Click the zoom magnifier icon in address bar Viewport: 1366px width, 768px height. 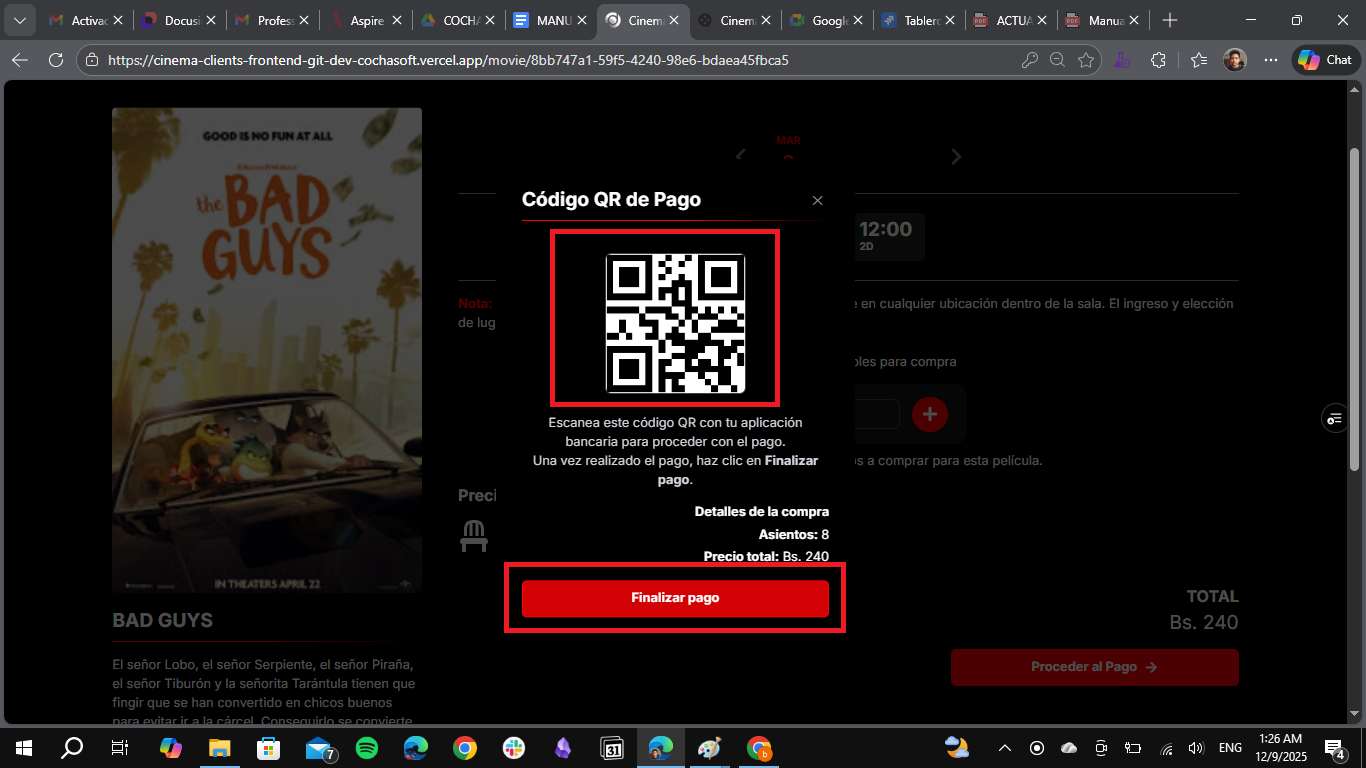1057,60
